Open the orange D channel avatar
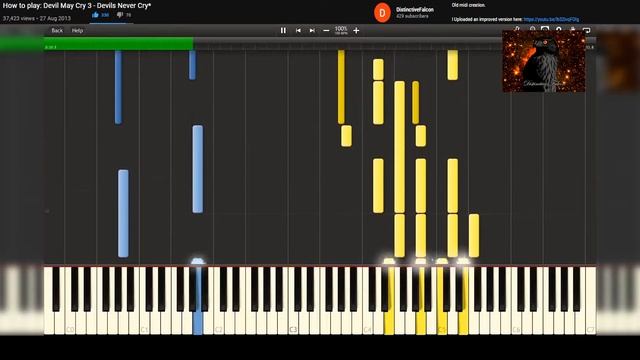 tap(382, 13)
